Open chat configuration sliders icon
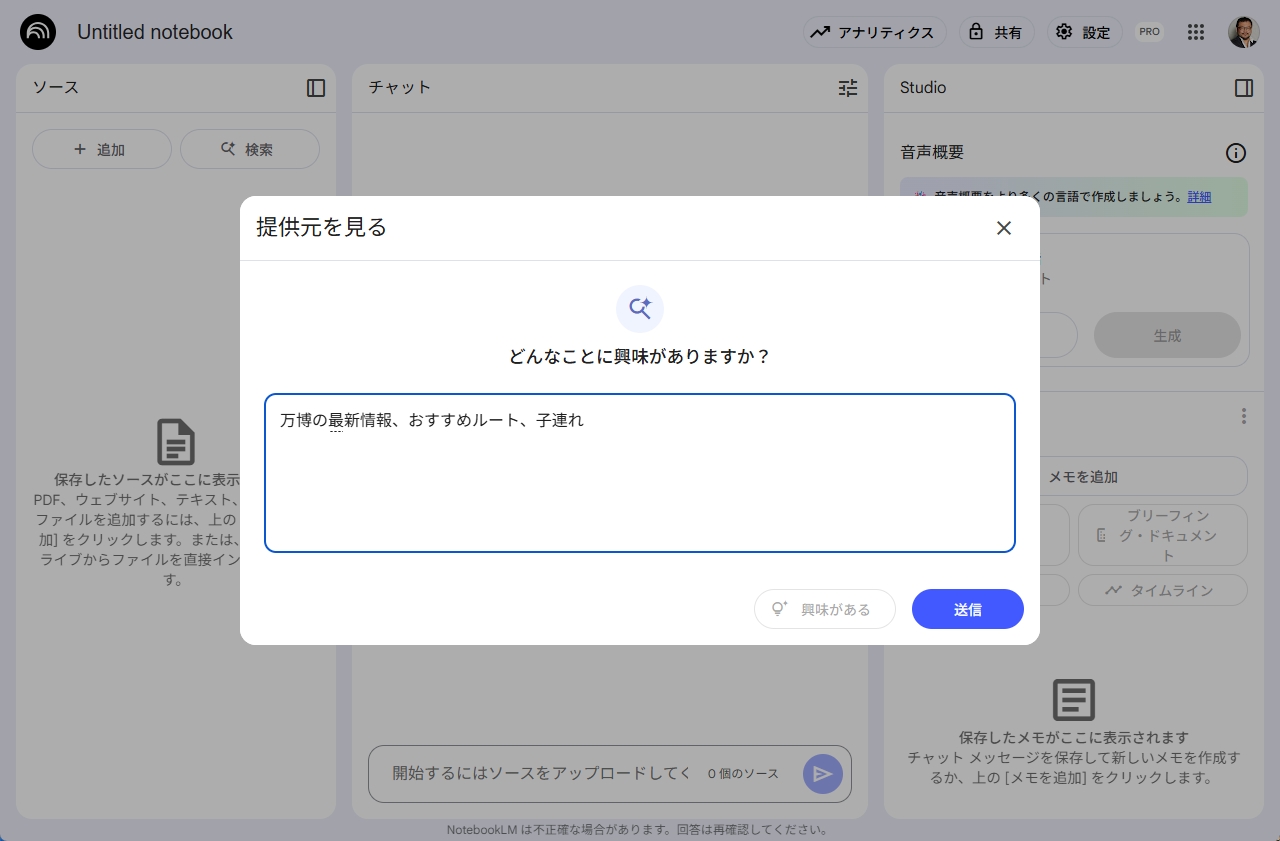 (848, 88)
